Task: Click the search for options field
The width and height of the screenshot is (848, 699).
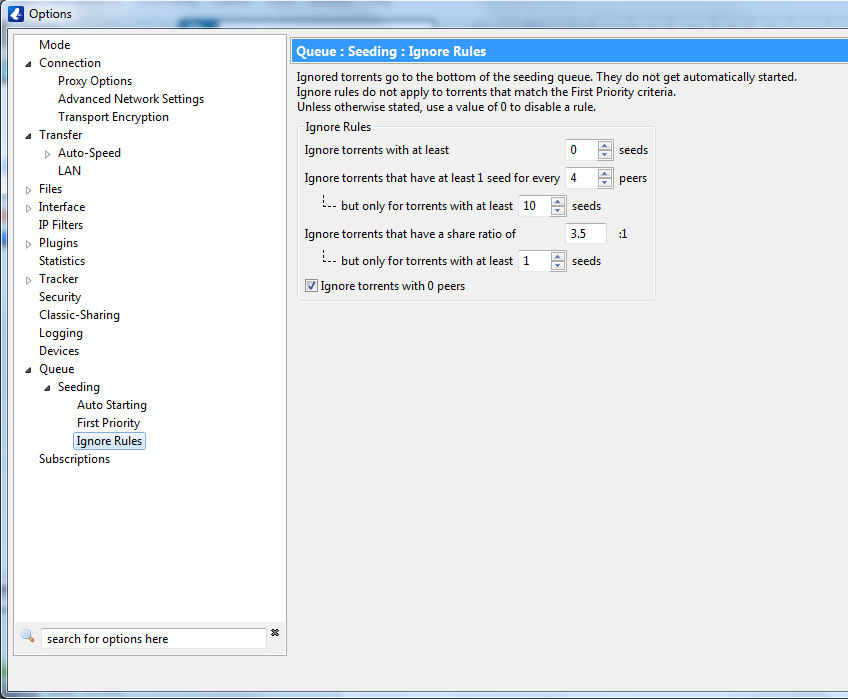Action: coord(154,638)
